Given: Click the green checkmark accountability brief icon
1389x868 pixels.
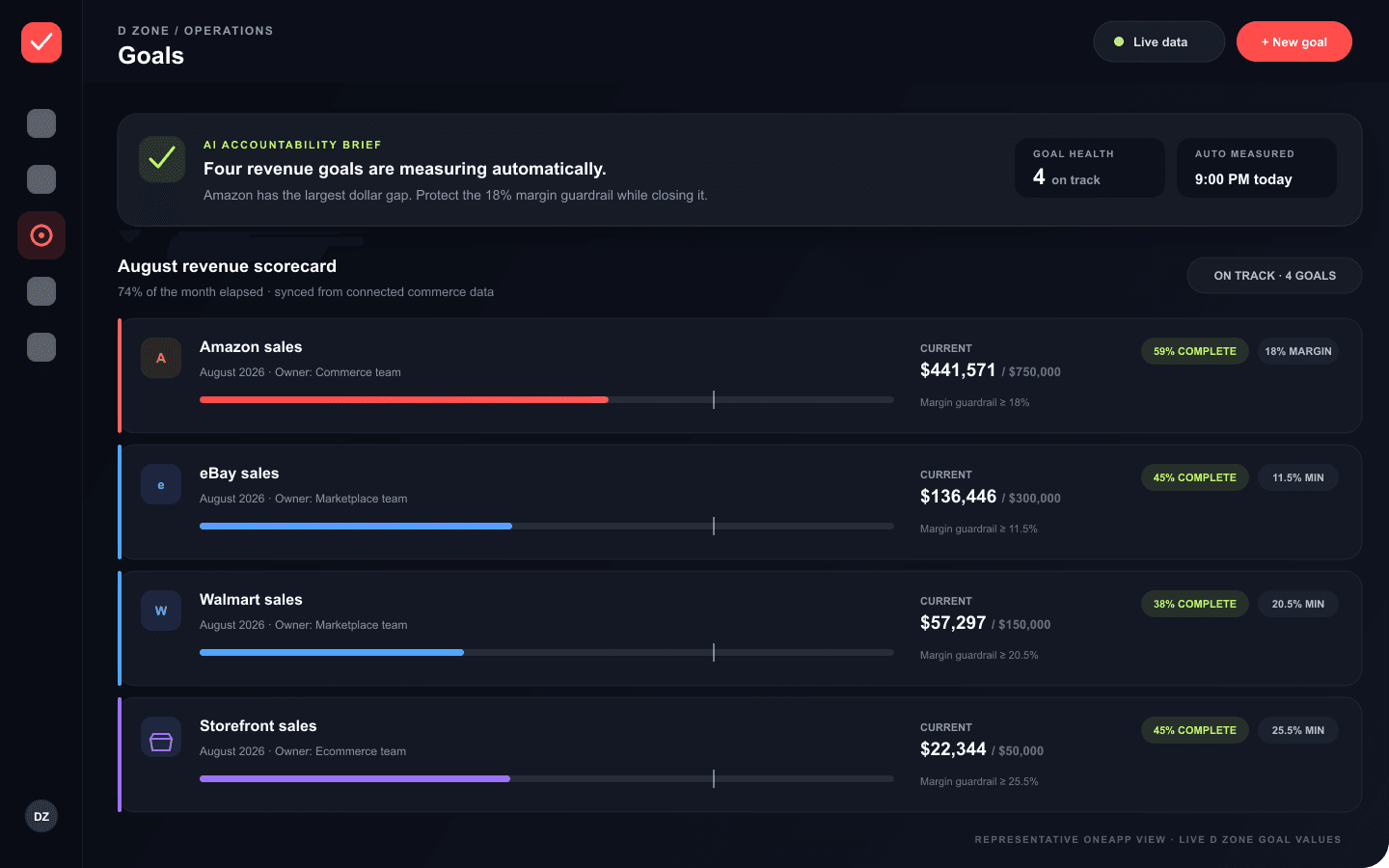Looking at the screenshot, I should pyautogui.click(x=162, y=159).
